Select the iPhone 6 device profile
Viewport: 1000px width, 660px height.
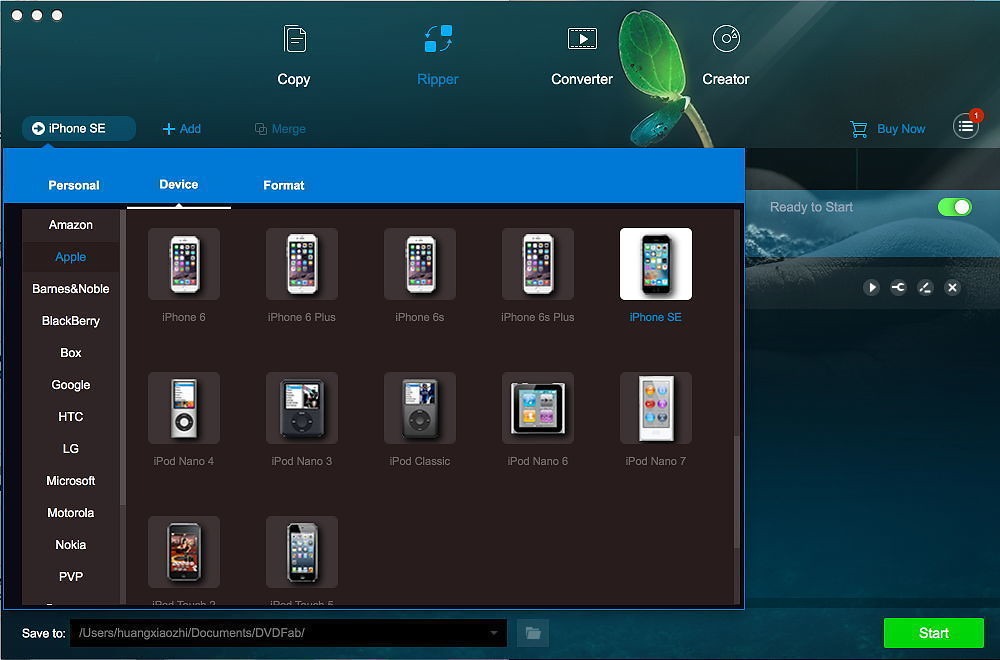[x=184, y=264]
